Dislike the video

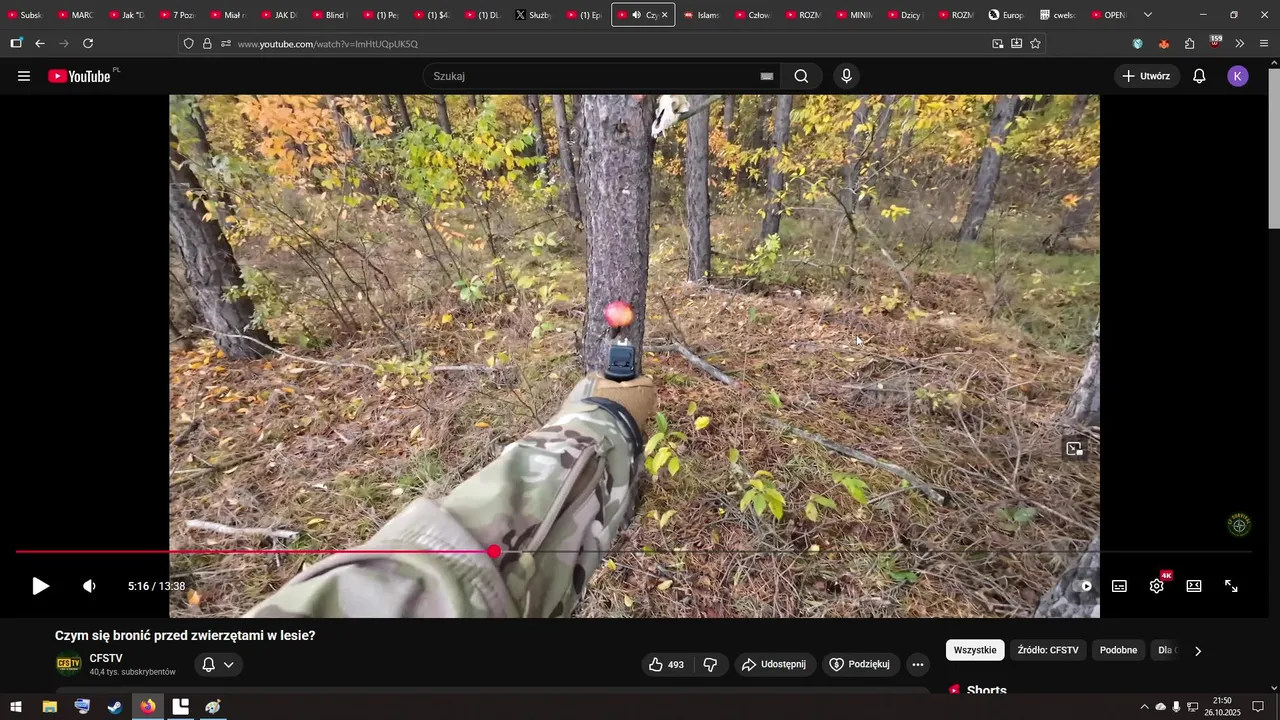pyautogui.click(x=710, y=664)
